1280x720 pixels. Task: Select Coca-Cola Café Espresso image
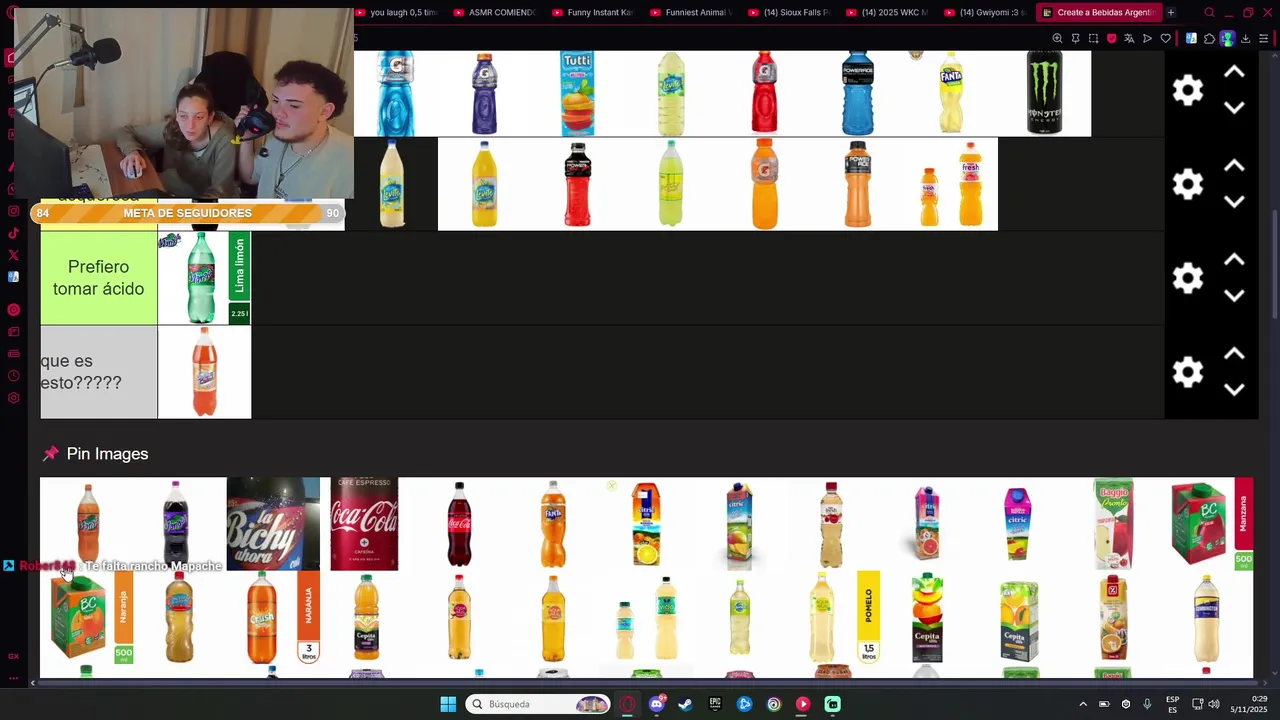pyautogui.click(x=364, y=524)
